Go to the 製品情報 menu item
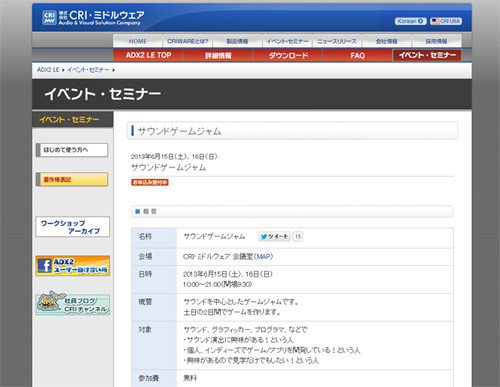The image size is (500, 387). [237, 41]
